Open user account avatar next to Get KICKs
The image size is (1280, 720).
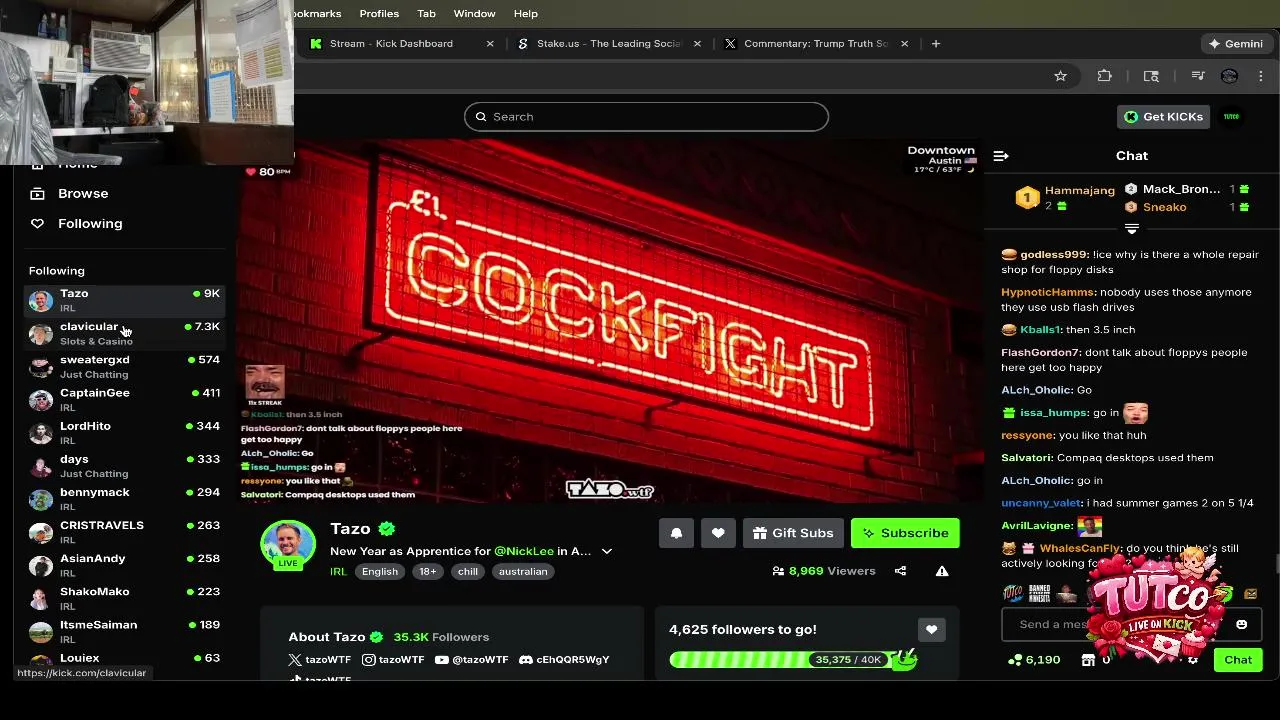[1232, 117]
